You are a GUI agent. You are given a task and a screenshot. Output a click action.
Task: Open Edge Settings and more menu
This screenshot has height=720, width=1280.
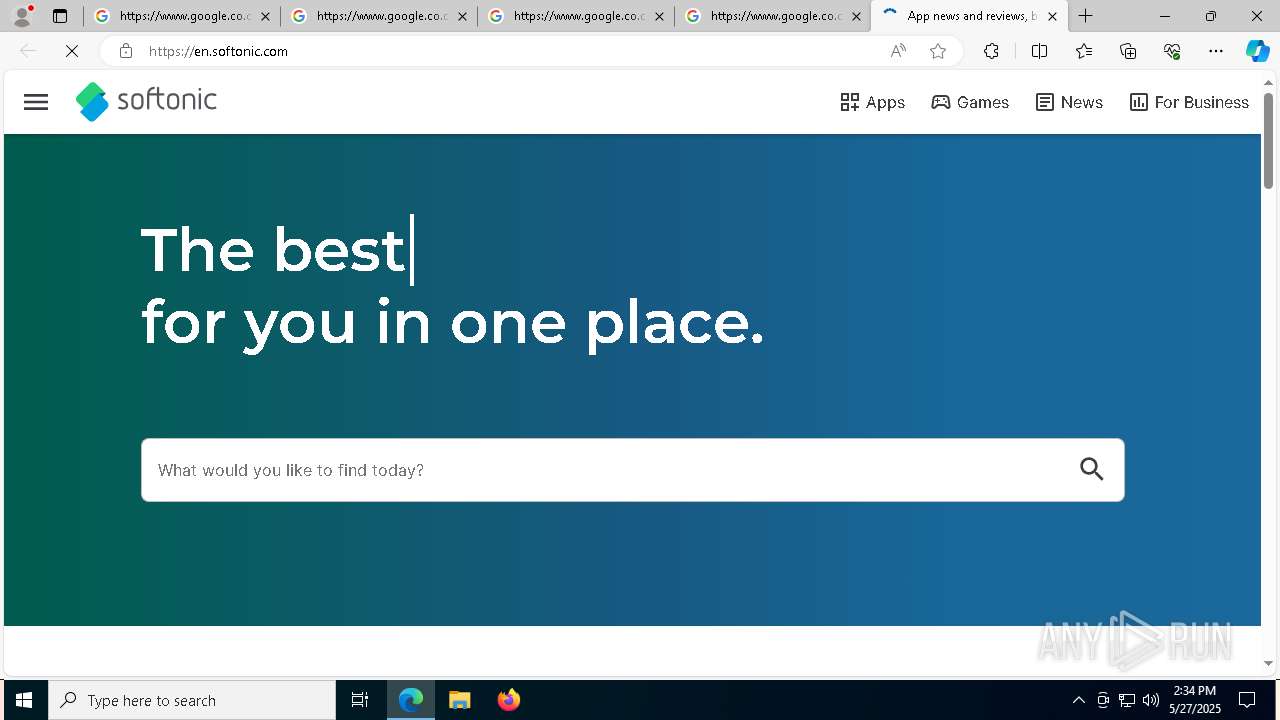pos(1216,51)
